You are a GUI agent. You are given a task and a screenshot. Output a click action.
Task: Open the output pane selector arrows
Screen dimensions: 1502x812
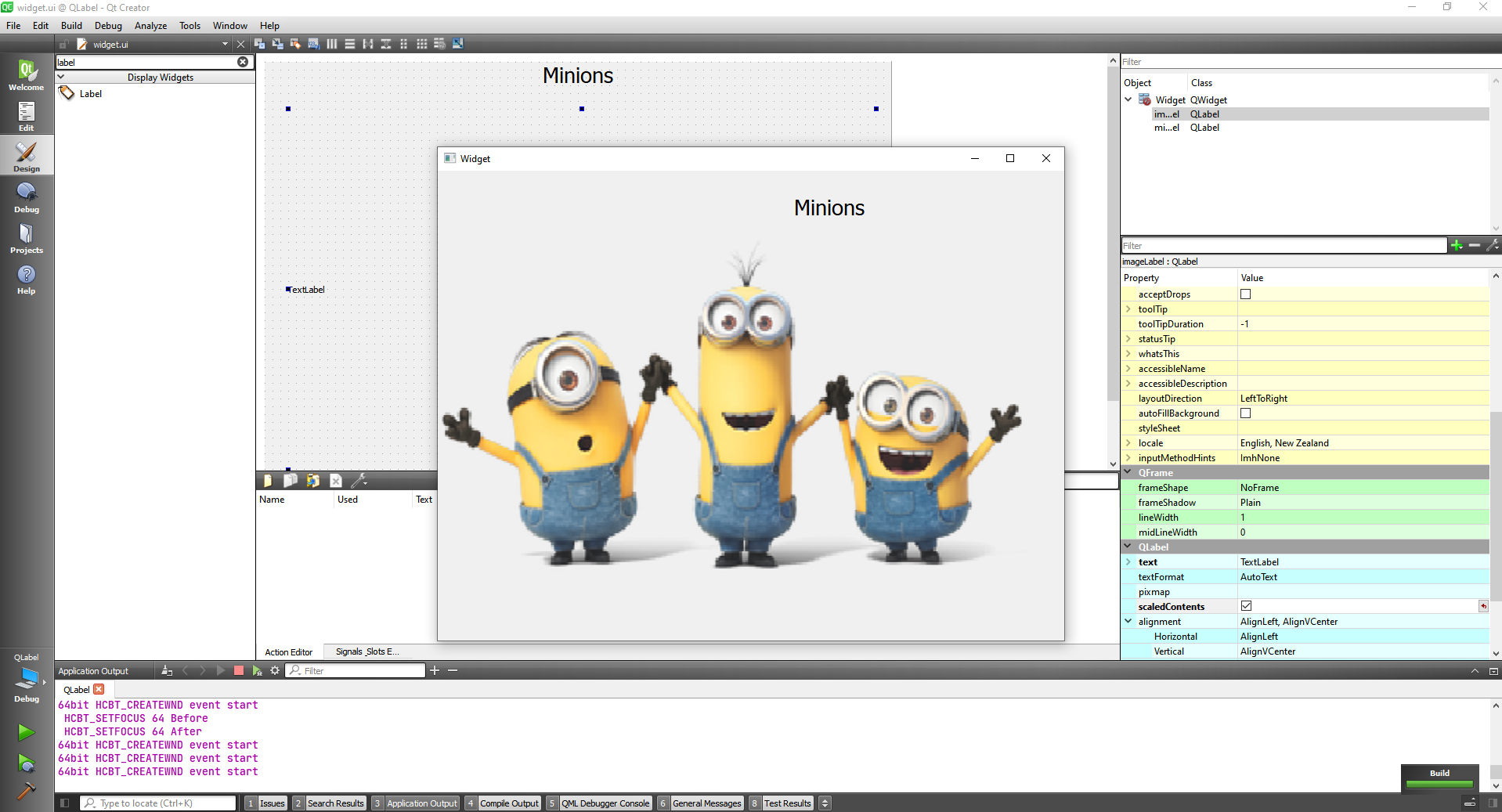point(825,803)
